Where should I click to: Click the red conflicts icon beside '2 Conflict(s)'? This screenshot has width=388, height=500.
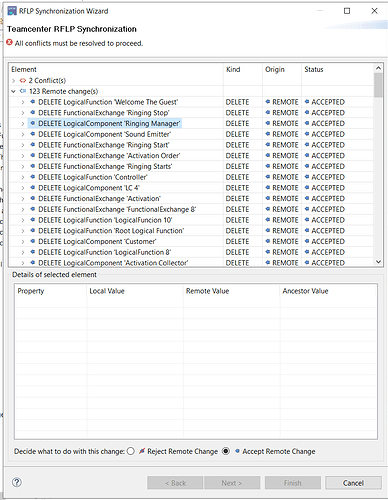[23, 80]
